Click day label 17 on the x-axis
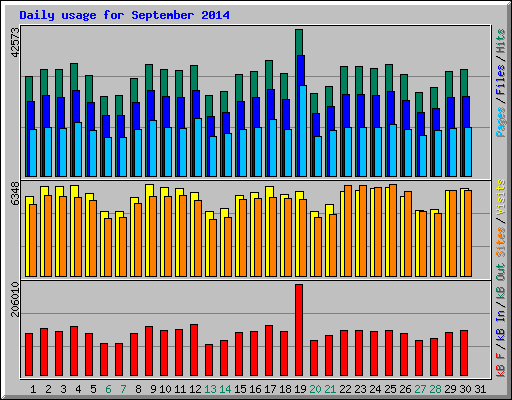The image size is (512, 400). (x=270, y=389)
